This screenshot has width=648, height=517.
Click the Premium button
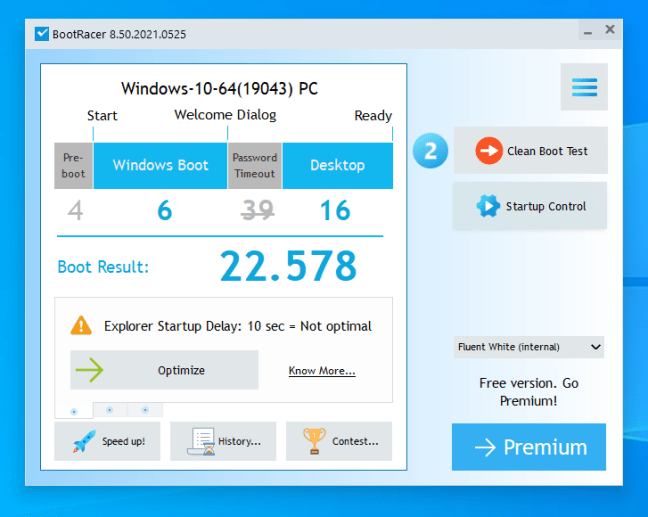[x=529, y=447]
